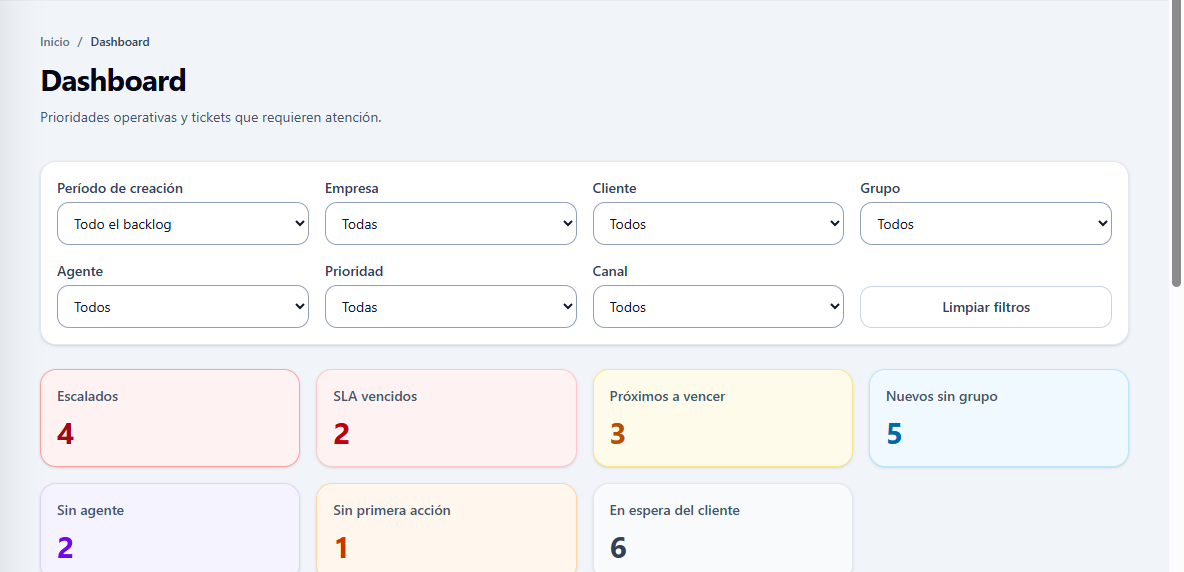The image size is (1184, 572).
Task: Click the 'Canal' filter label
Action: pyautogui.click(x=610, y=272)
